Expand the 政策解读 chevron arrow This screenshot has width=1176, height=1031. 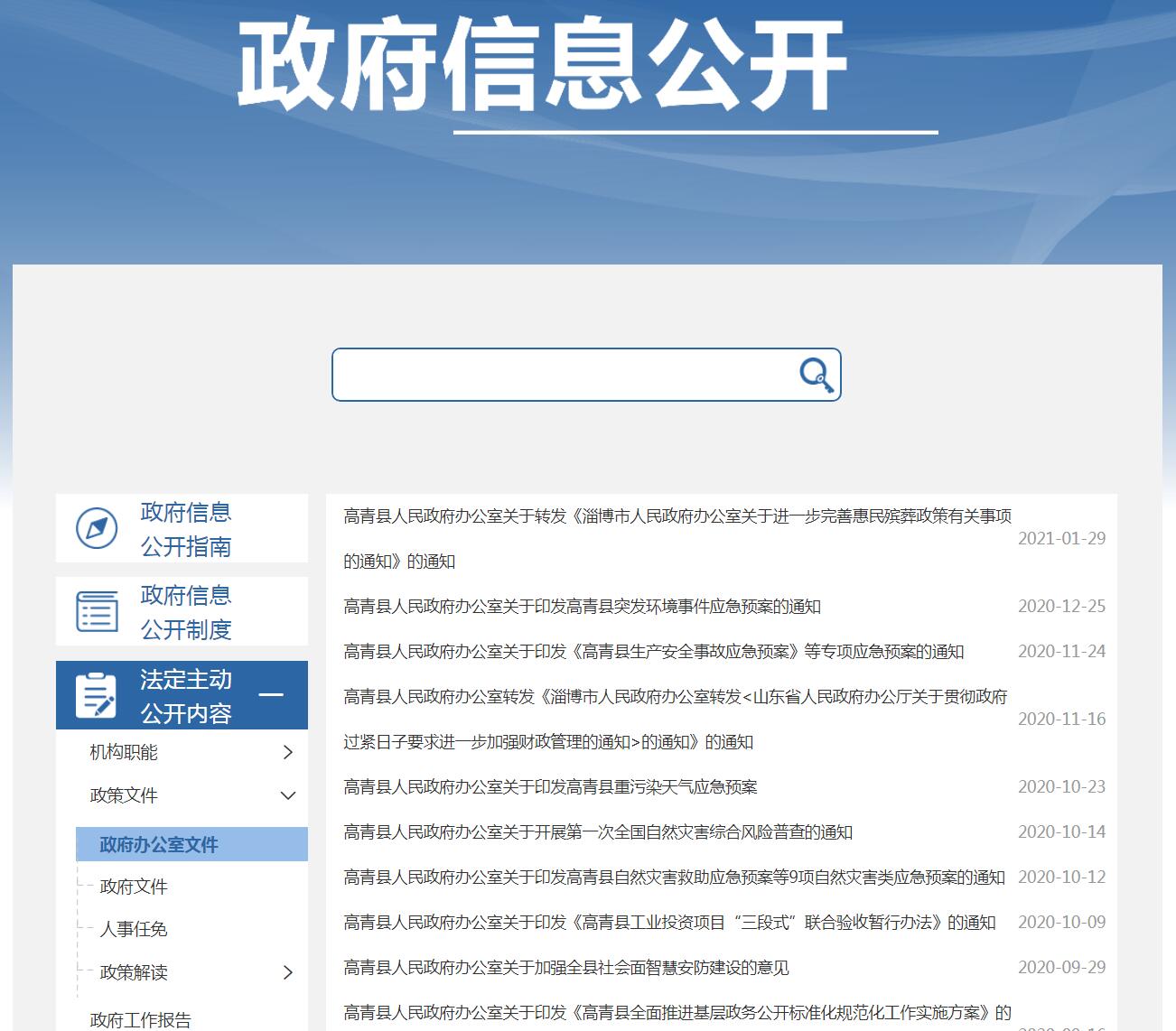point(288,972)
